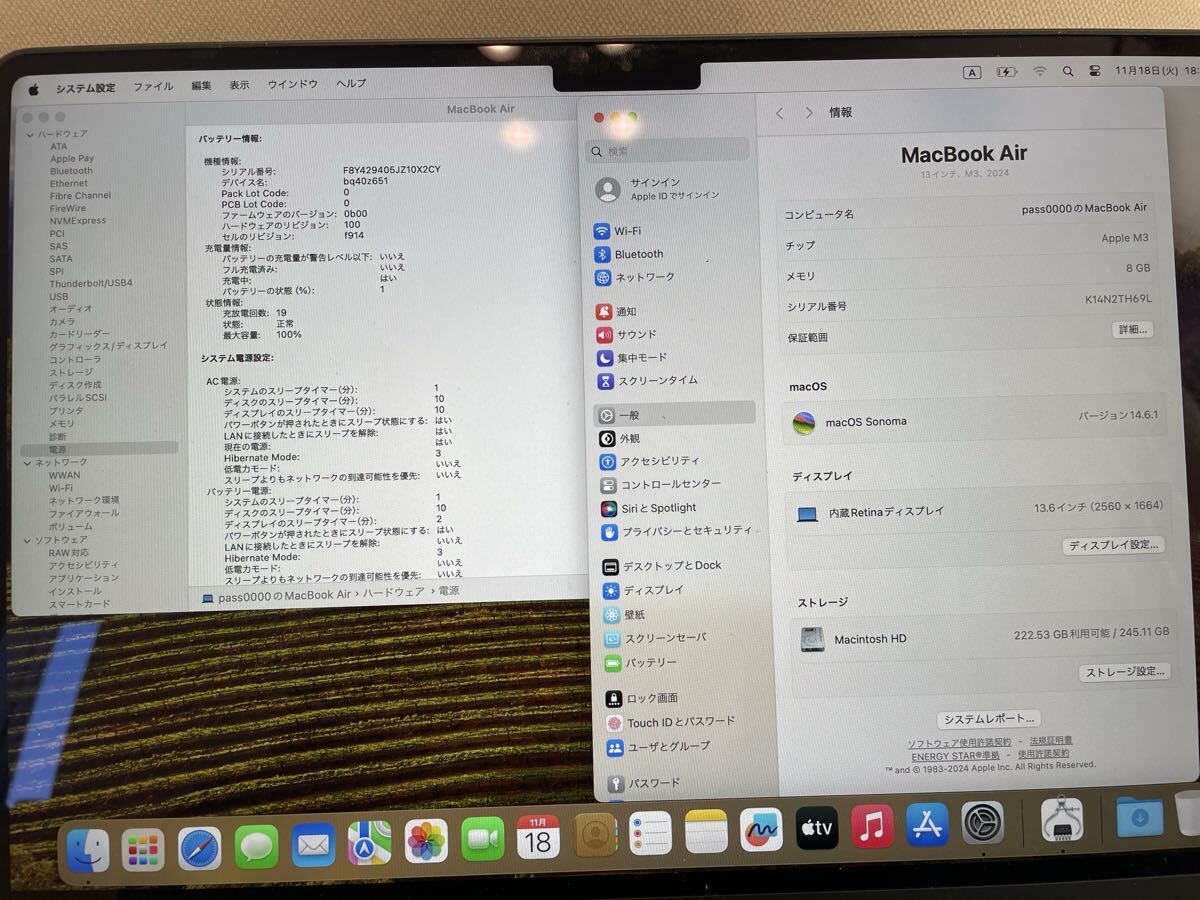
Task: Click the battery status icon in menu bar
Action: [1007, 72]
